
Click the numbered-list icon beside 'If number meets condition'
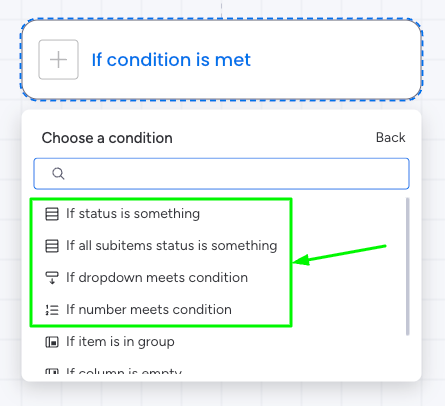(52, 310)
